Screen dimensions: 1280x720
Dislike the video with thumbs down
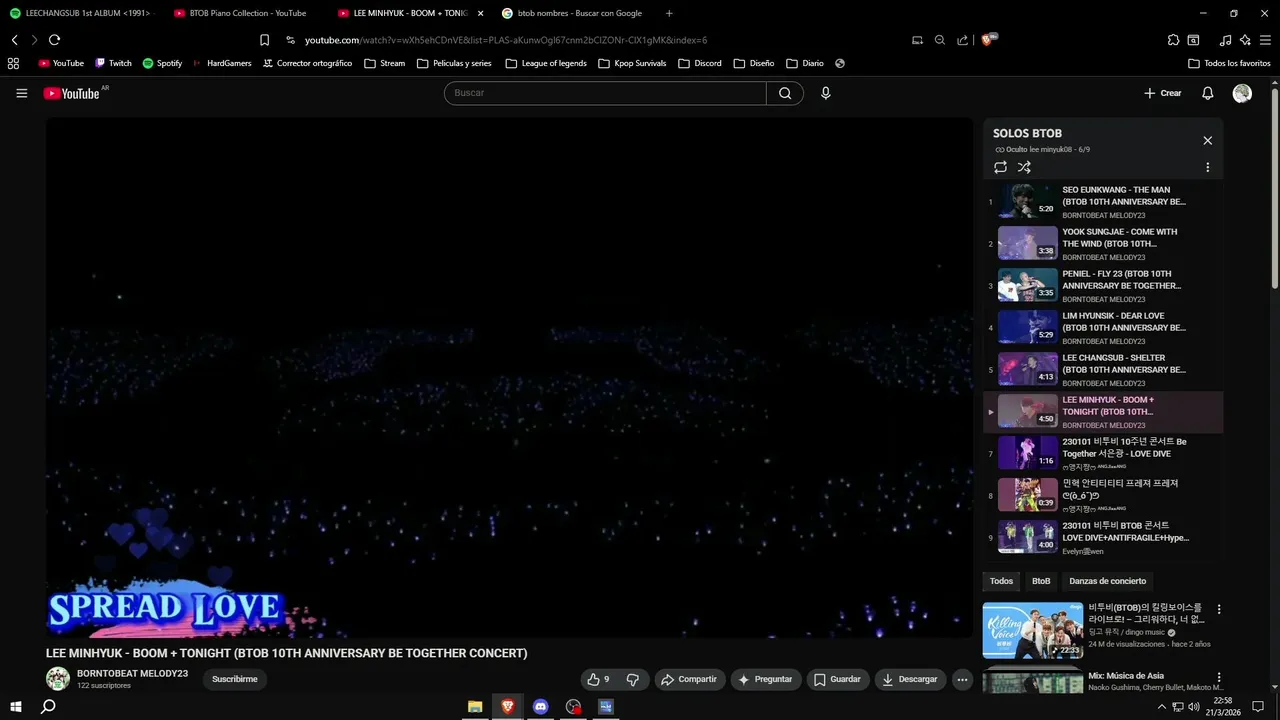[x=632, y=679]
